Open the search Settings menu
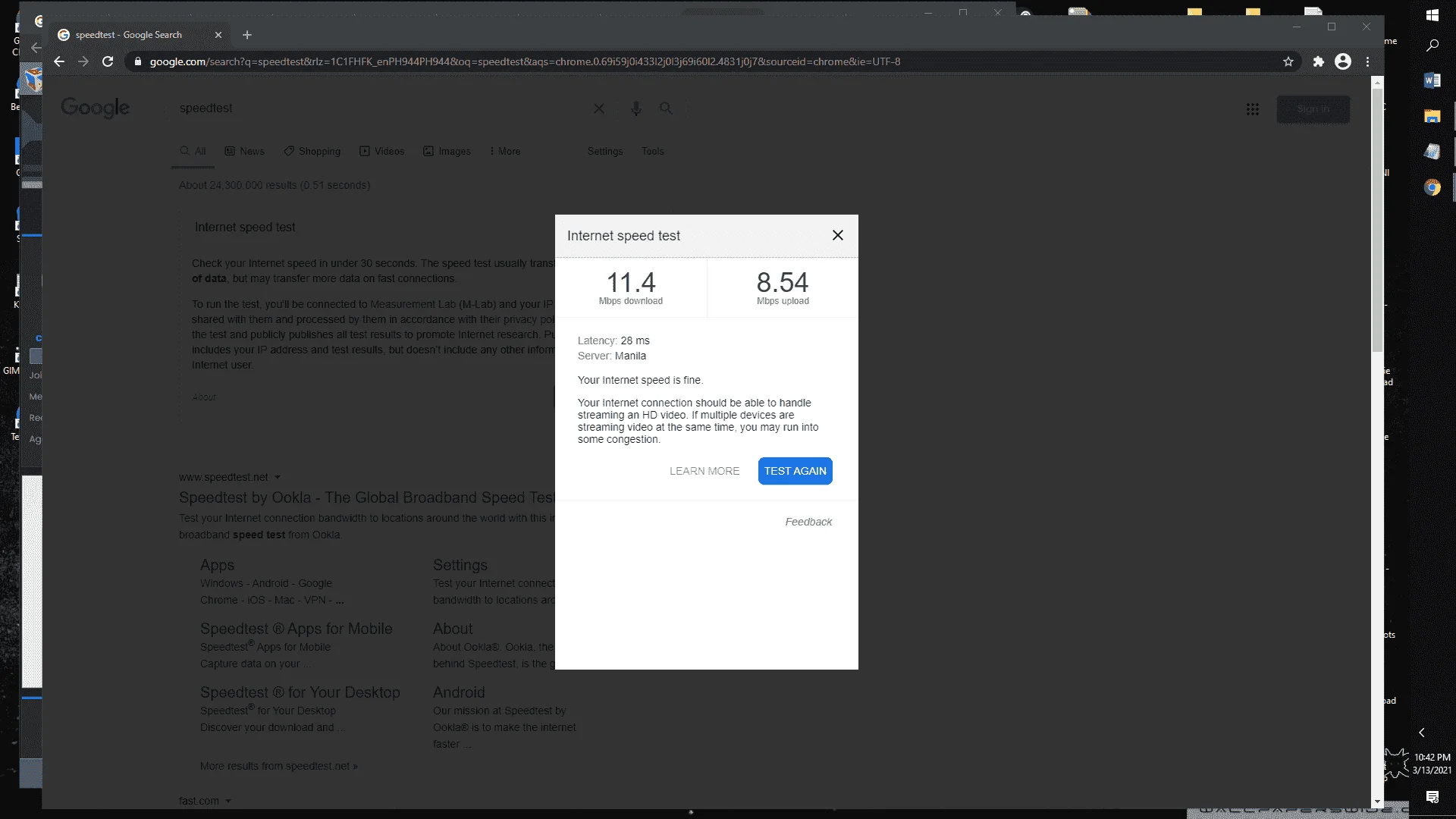 click(604, 151)
